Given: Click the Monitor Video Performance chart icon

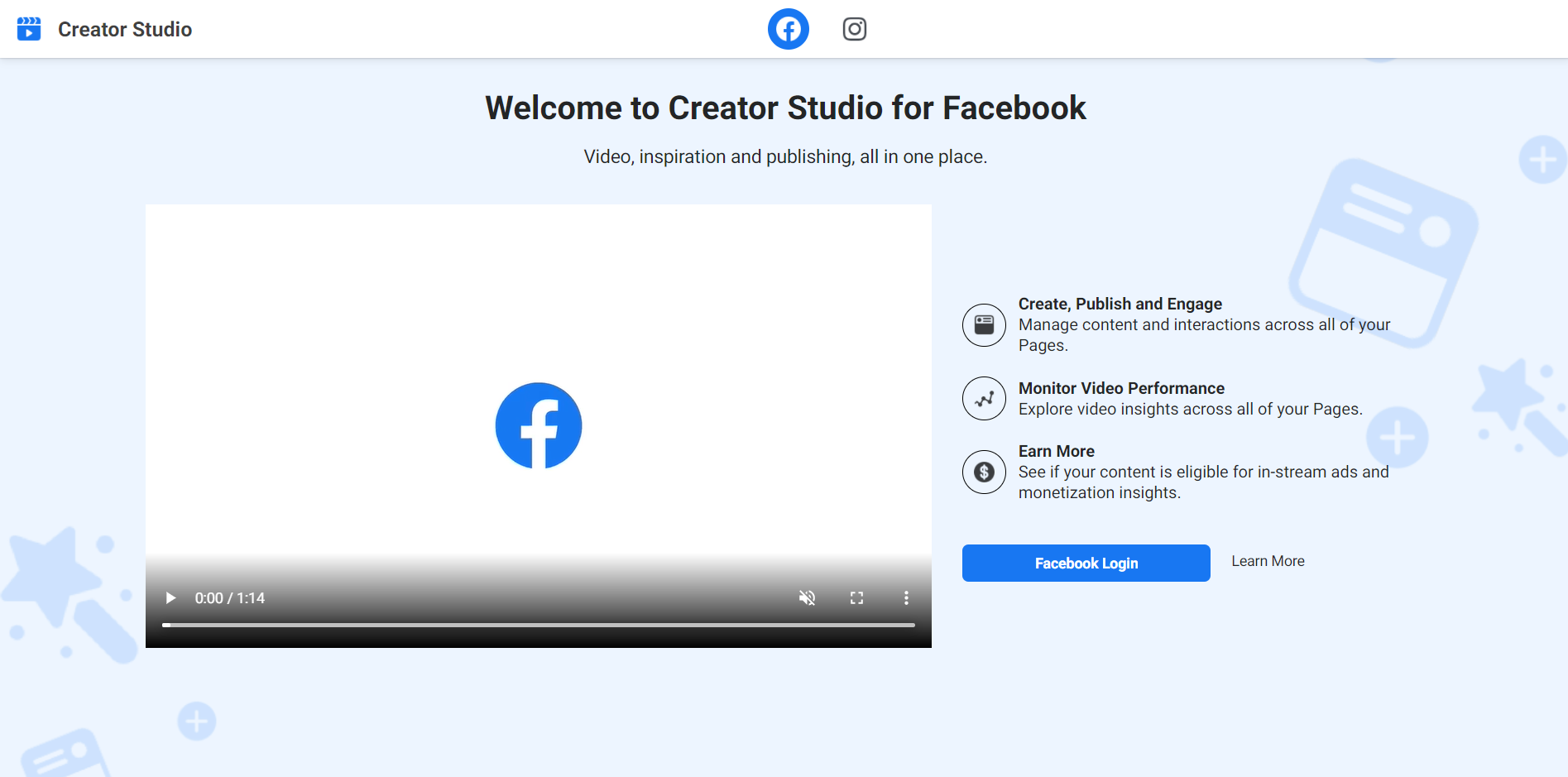Looking at the screenshot, I should tap(984, 399).
